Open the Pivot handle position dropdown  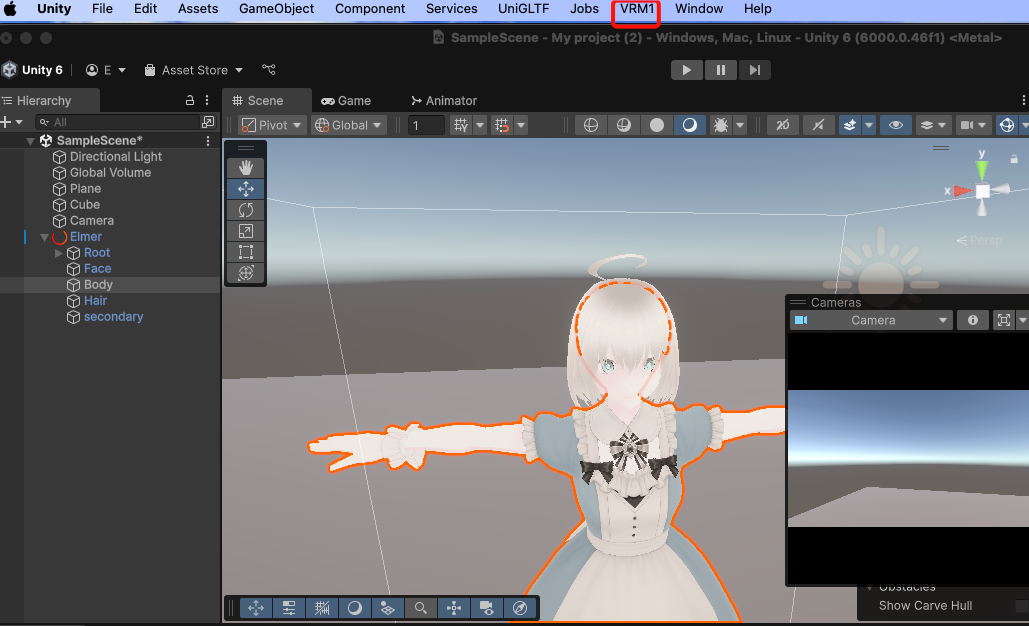(x=272, y=125)
